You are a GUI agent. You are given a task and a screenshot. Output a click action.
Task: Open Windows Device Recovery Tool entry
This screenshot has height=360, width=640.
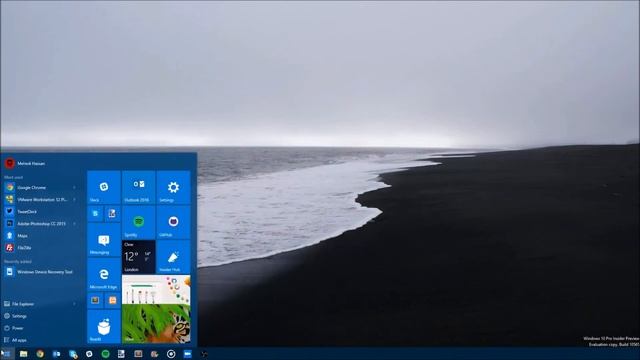(x=40, y=272)
